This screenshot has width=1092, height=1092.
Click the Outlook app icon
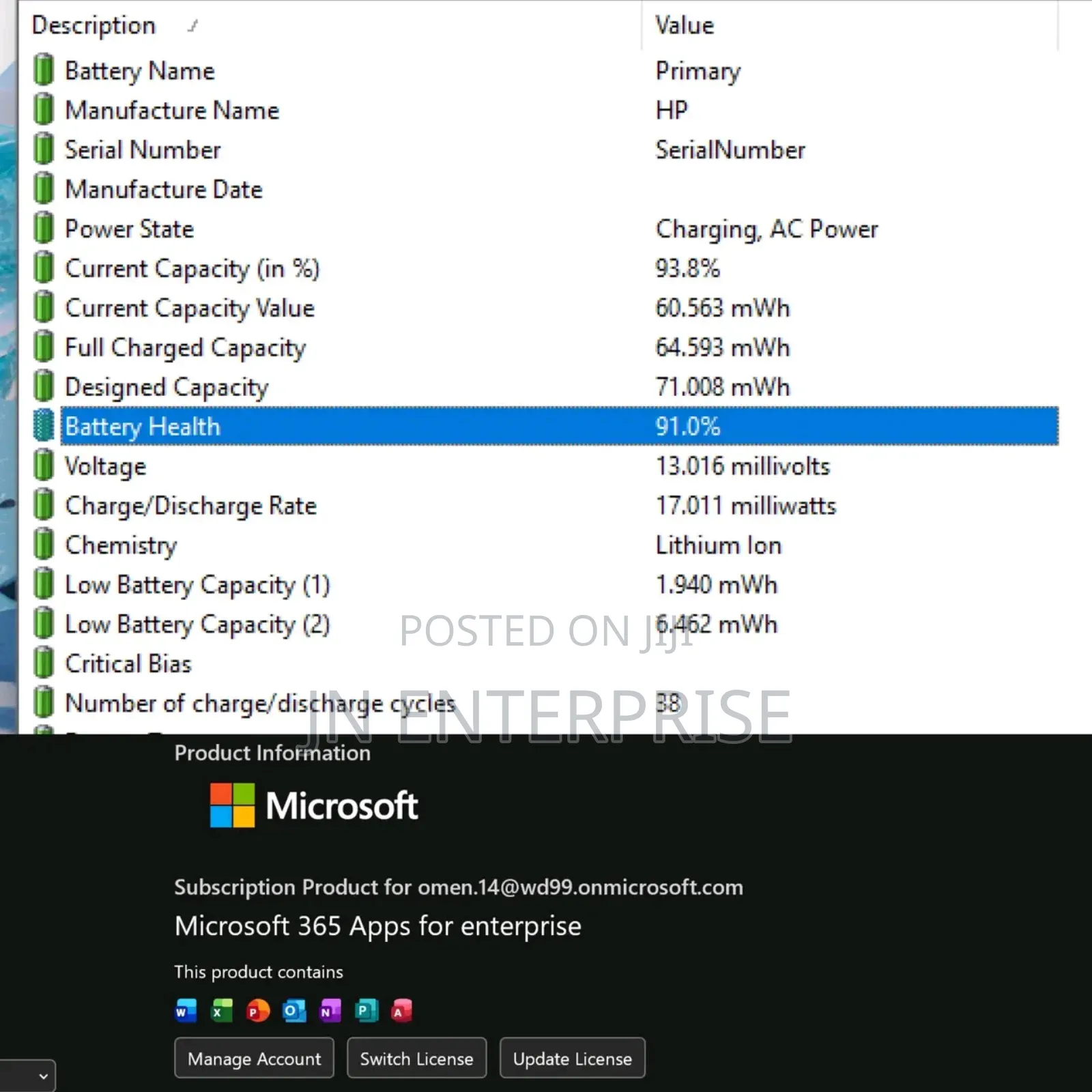click(294, 1011)
